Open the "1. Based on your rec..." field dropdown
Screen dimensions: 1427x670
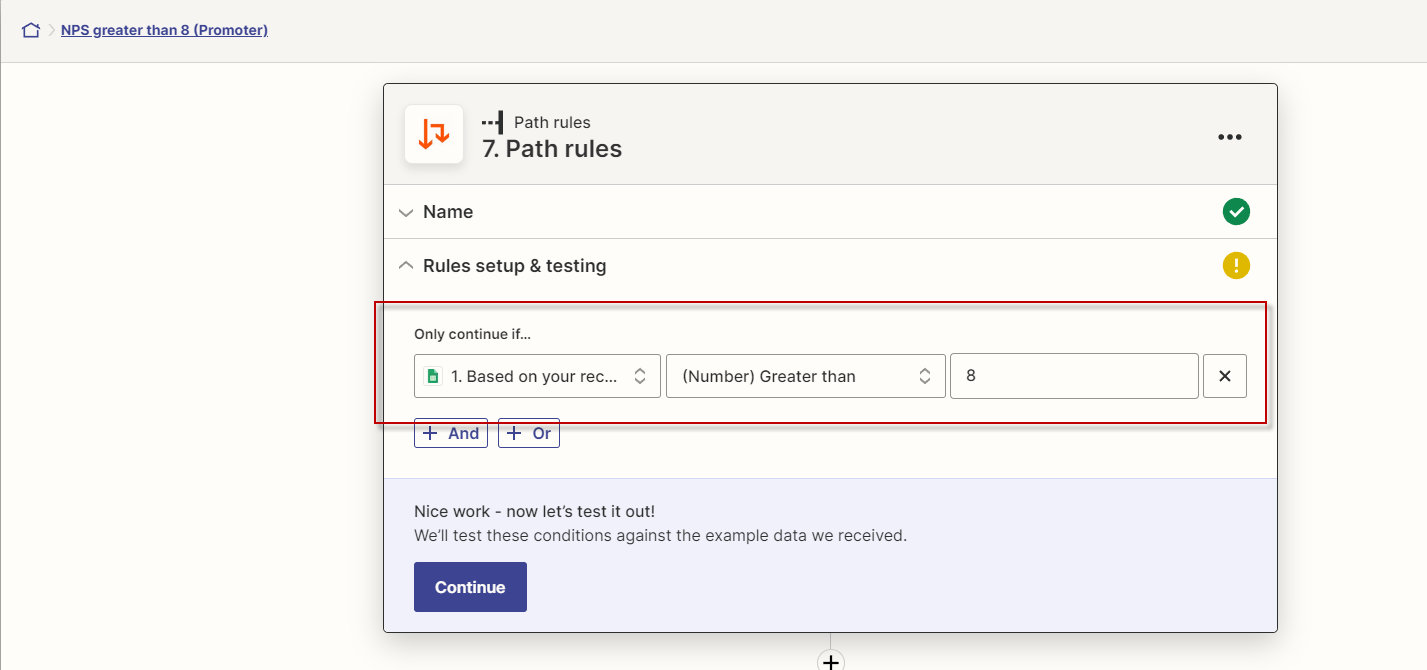click(x=537, y=375)
